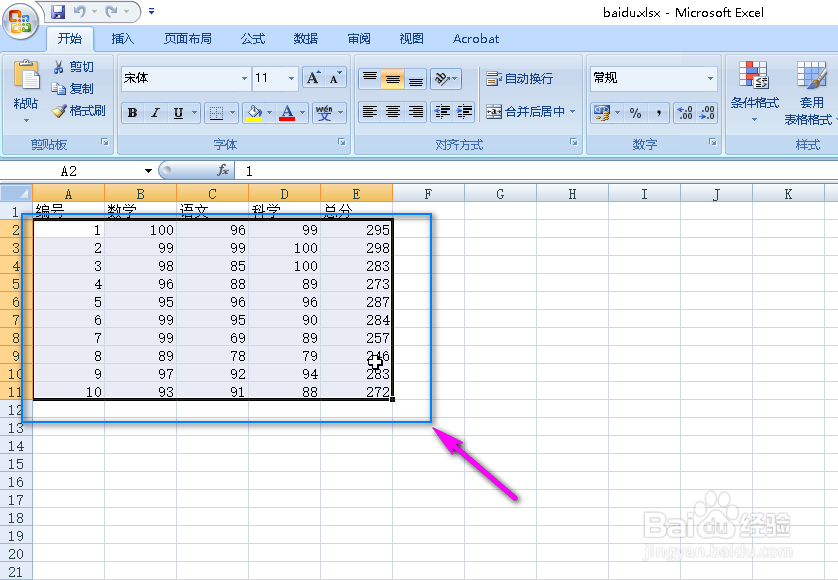Click 合并后居中 merge and center
Screen dimensions: 838x580
[525, 112]
